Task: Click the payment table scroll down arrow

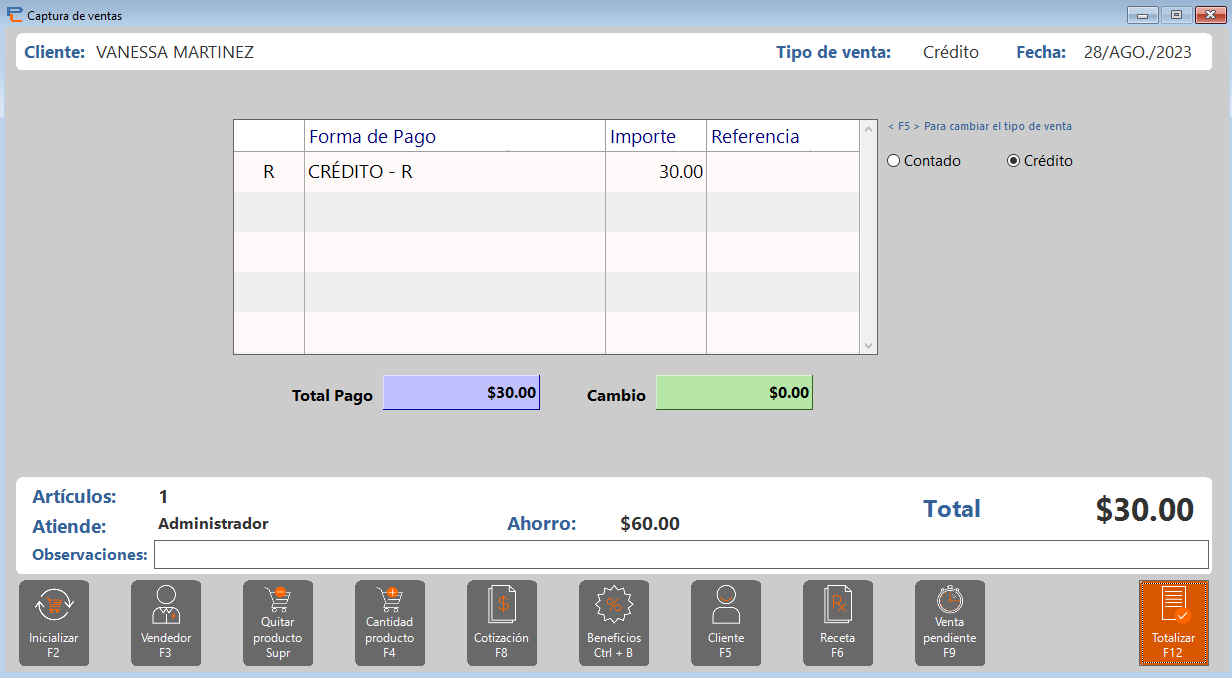Action: (x=868, y=345)
